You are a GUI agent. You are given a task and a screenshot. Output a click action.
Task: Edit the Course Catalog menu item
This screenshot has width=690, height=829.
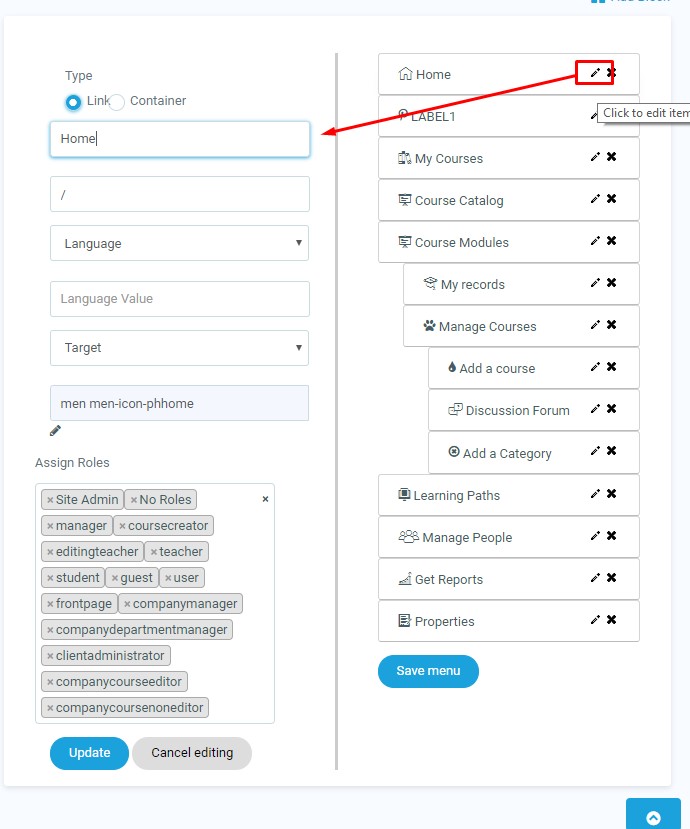click(x=595, y=199)
